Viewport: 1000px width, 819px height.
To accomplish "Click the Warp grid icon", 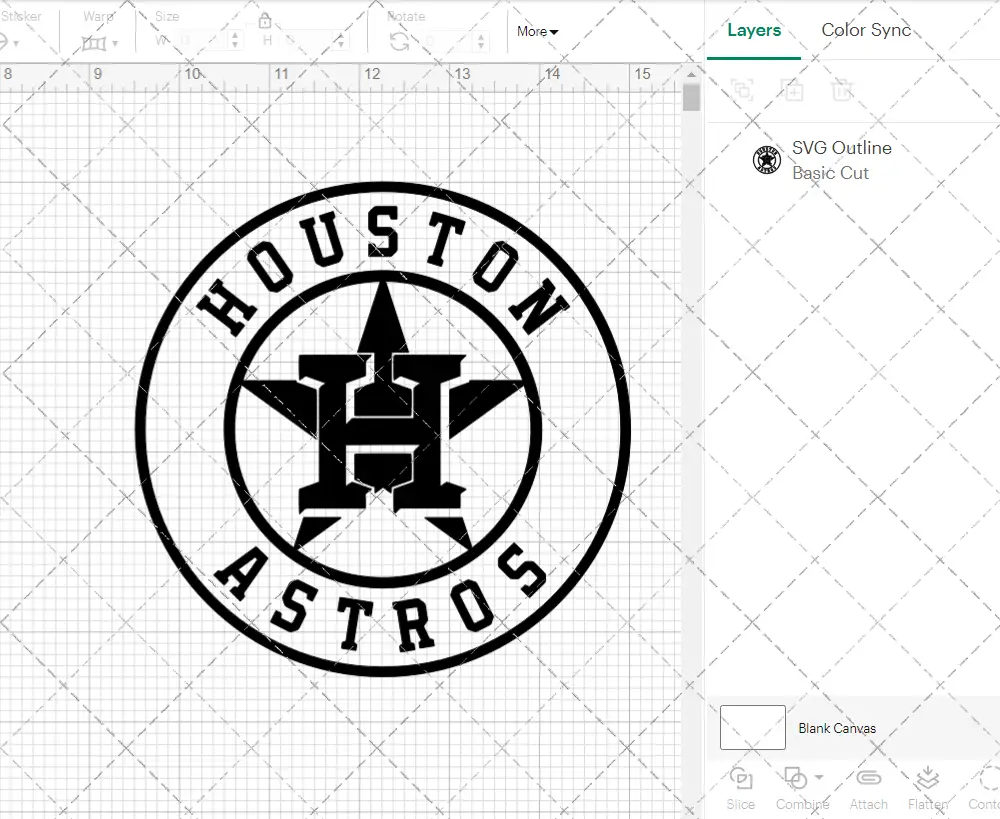I will click(x=94, y=43).
